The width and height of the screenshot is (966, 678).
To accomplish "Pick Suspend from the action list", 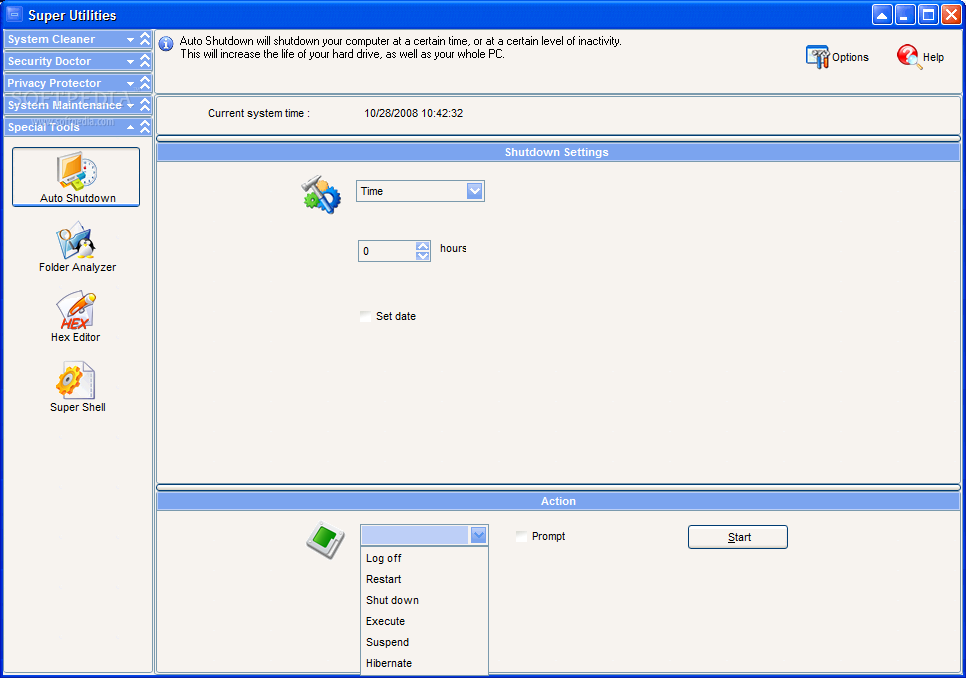I will coord(424,642).
